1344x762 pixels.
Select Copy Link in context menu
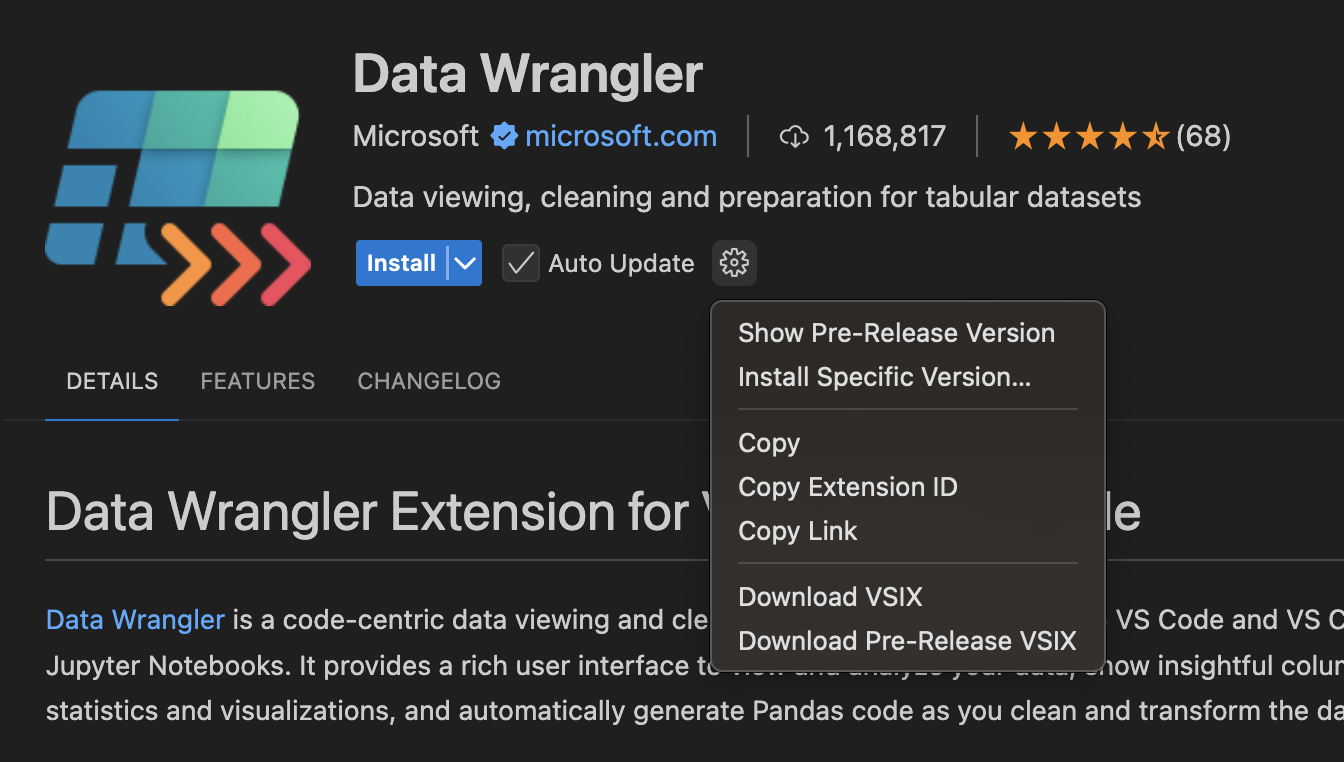coord(797,531)
